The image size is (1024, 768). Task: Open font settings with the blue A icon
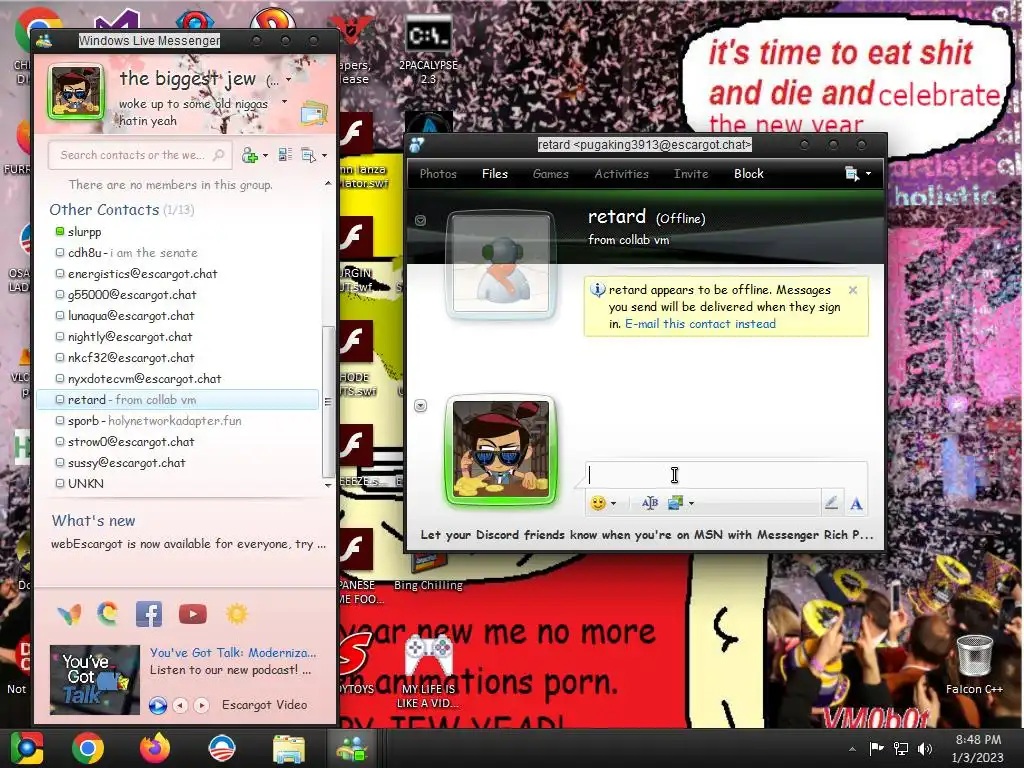click(x=856, y=504)
